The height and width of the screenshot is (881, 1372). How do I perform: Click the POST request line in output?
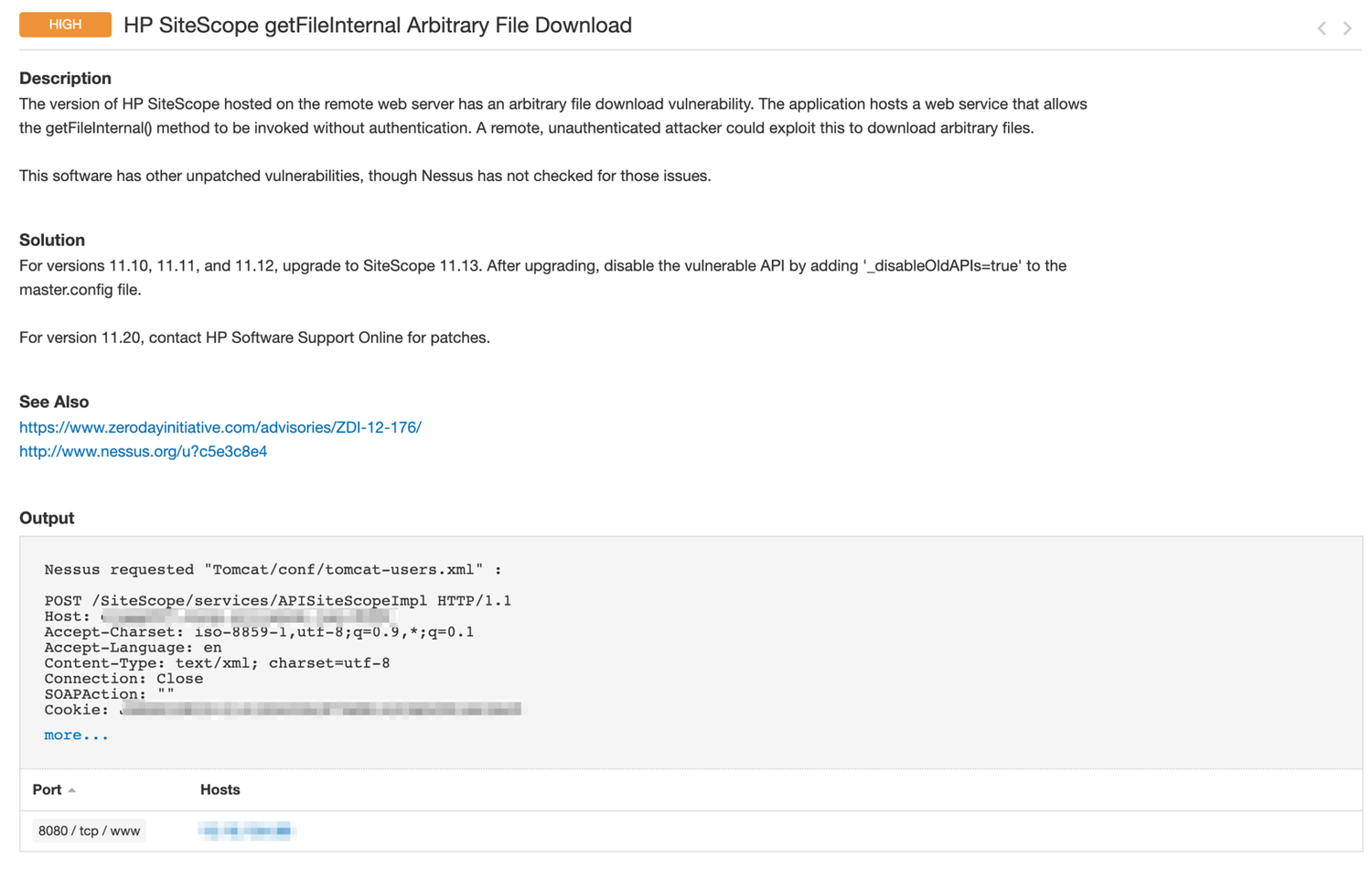[278, 600]
